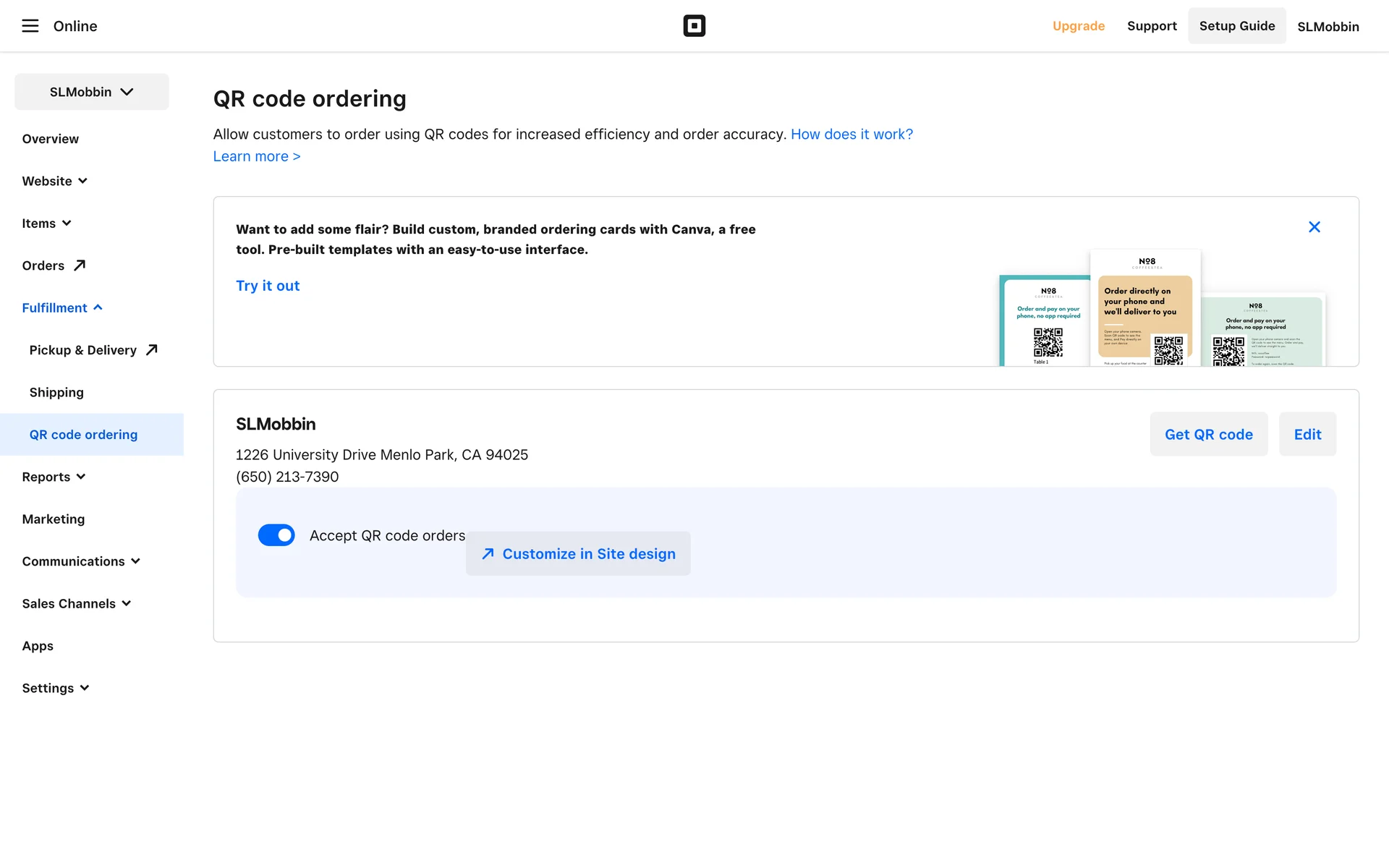Viewport: 1389px width, 868px height.
Task: Click the Square logo icon
Action: (694, 26)
